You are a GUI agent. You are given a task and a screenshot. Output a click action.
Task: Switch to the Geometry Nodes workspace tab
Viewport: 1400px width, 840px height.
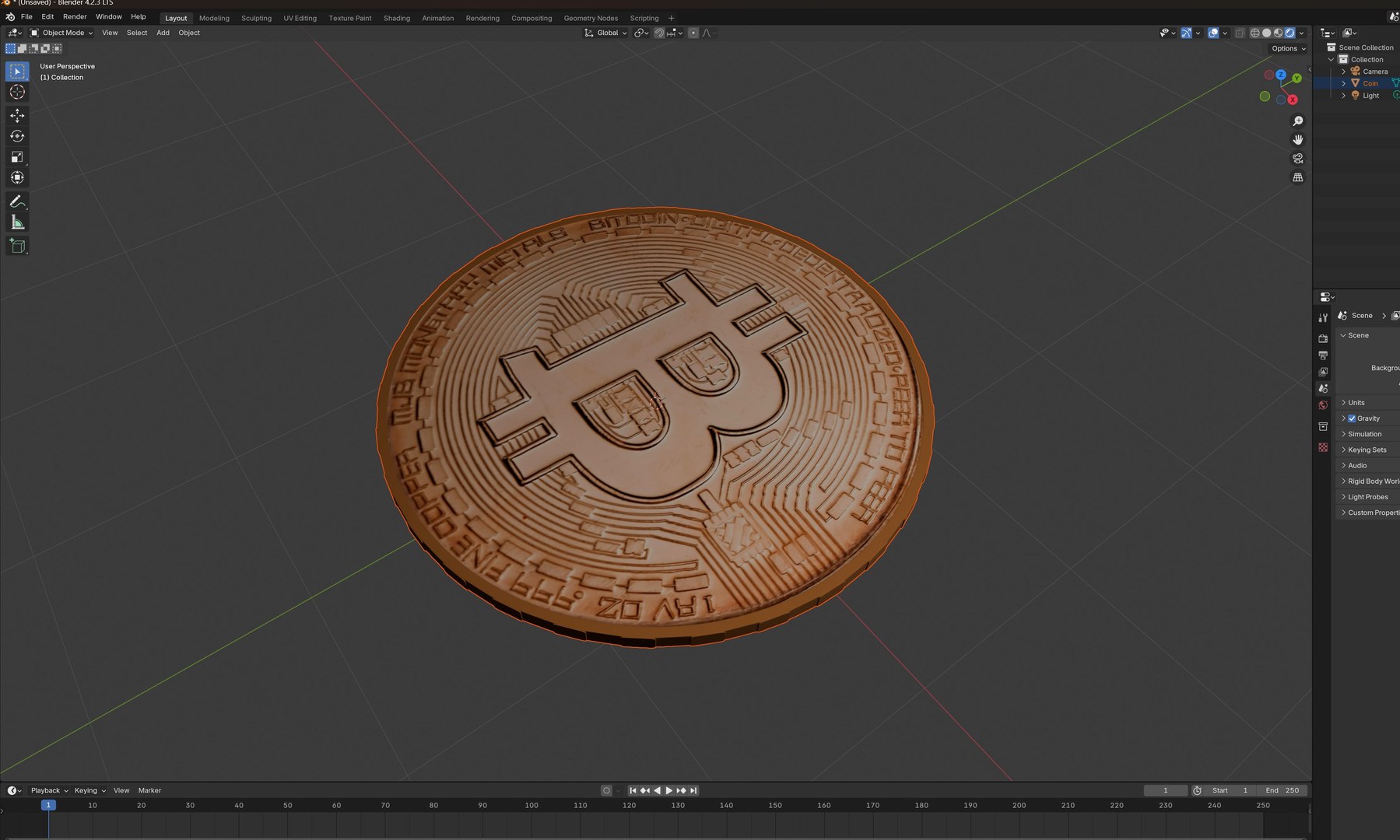(591, 18)
